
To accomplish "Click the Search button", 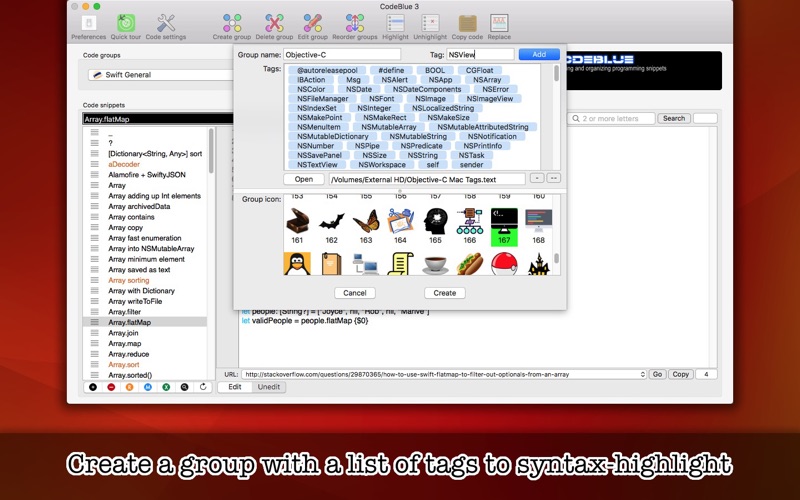I will (673, 118).
